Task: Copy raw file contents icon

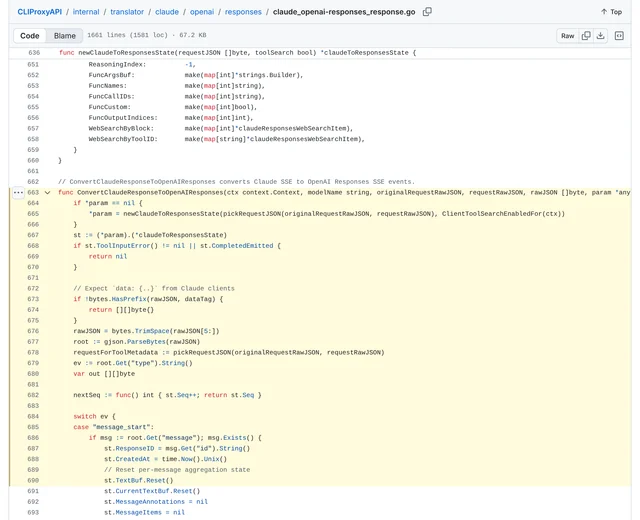Action: [x=586, y=36]
